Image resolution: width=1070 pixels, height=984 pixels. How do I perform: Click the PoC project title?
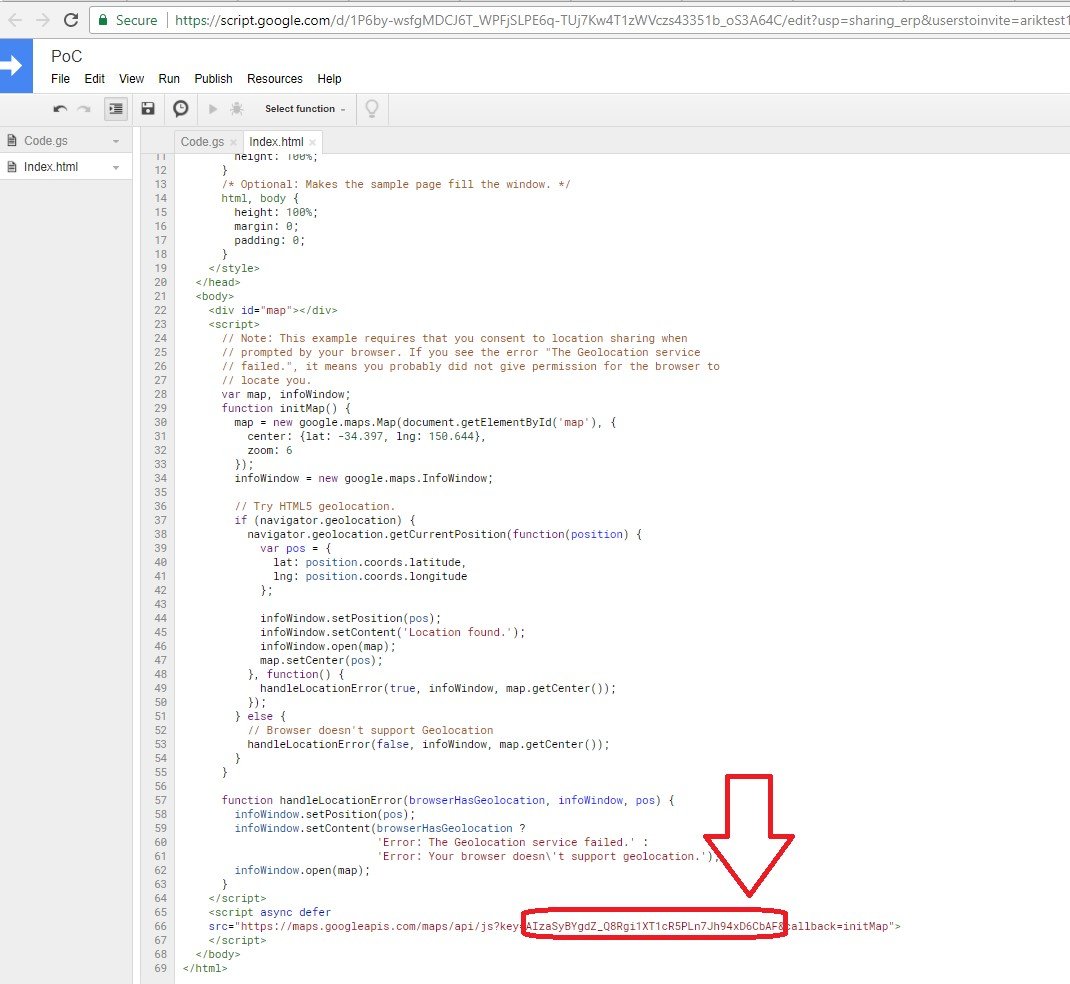66,56
